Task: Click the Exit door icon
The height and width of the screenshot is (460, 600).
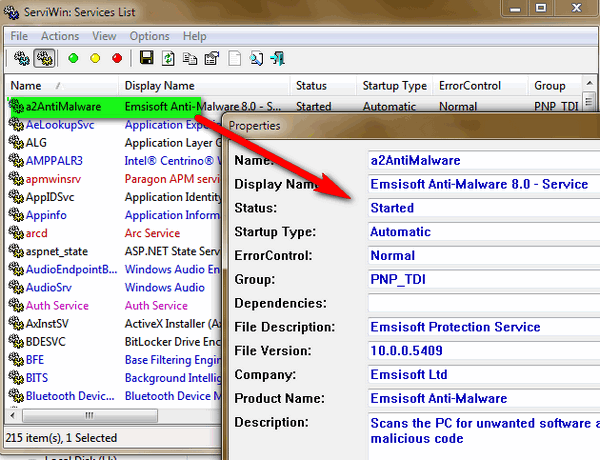Action: pyautogui.click(x=277, y=59)
